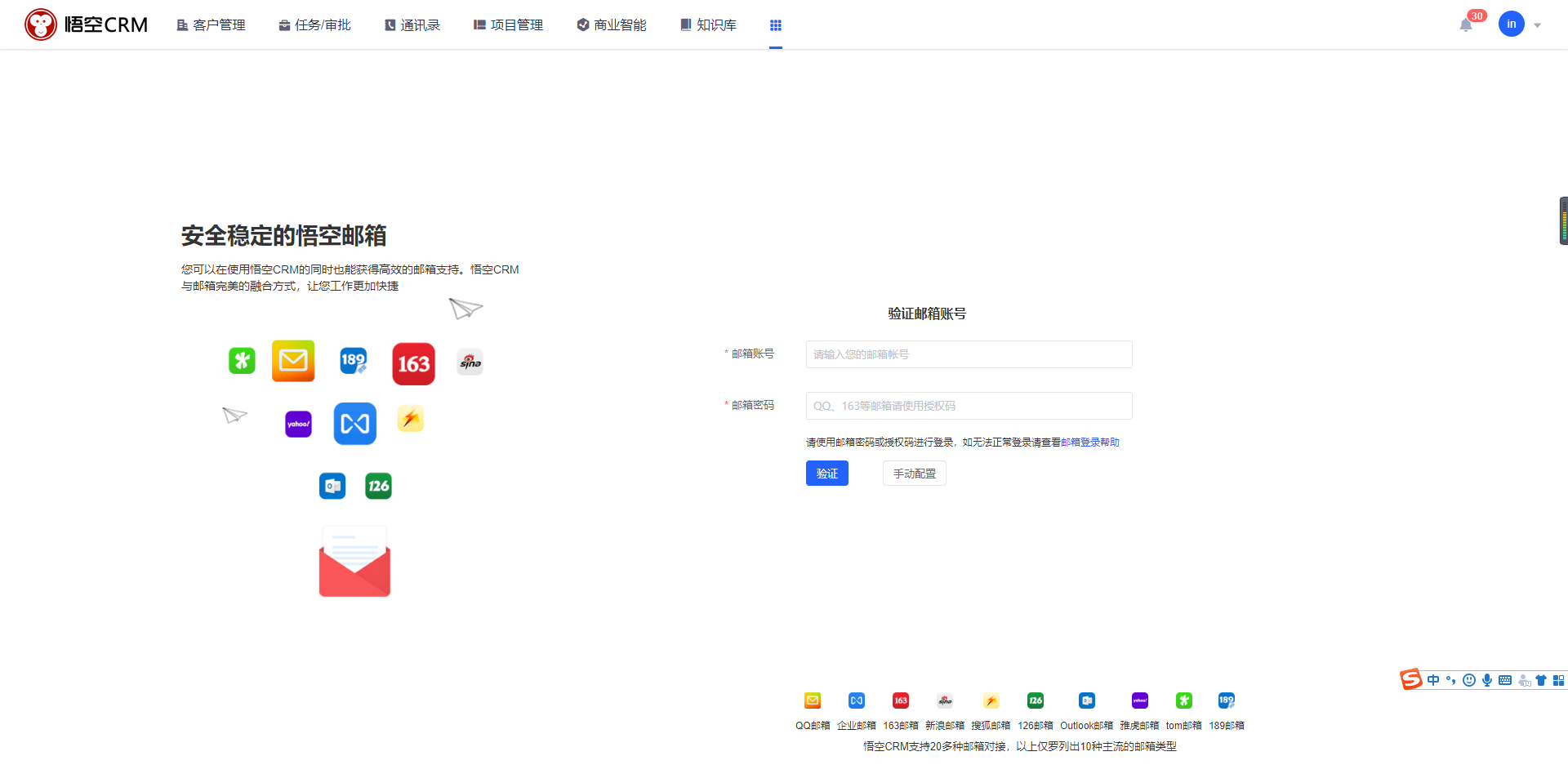Expand the user account dropdown arrow
This screenshot has height=765, width=1568.
(1538, 25)
